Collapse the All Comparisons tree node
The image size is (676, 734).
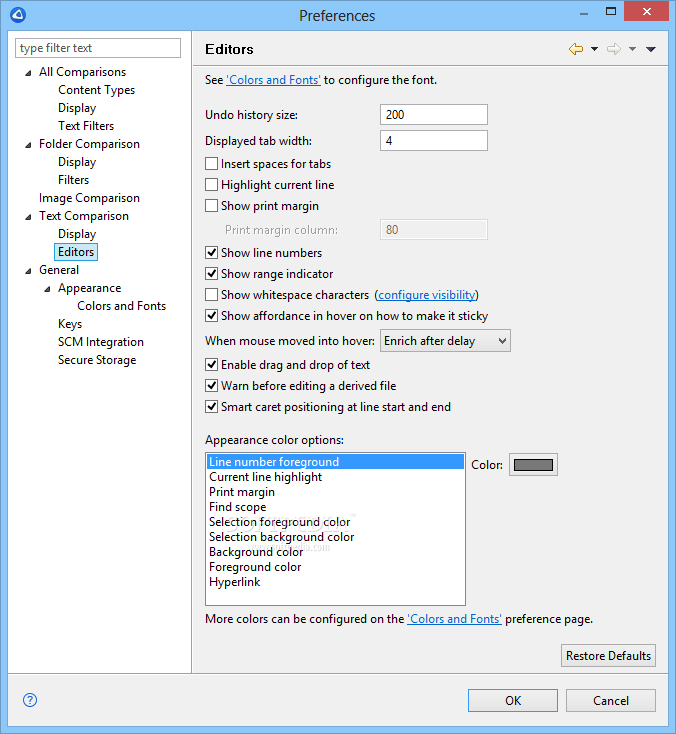coord(29,73)
